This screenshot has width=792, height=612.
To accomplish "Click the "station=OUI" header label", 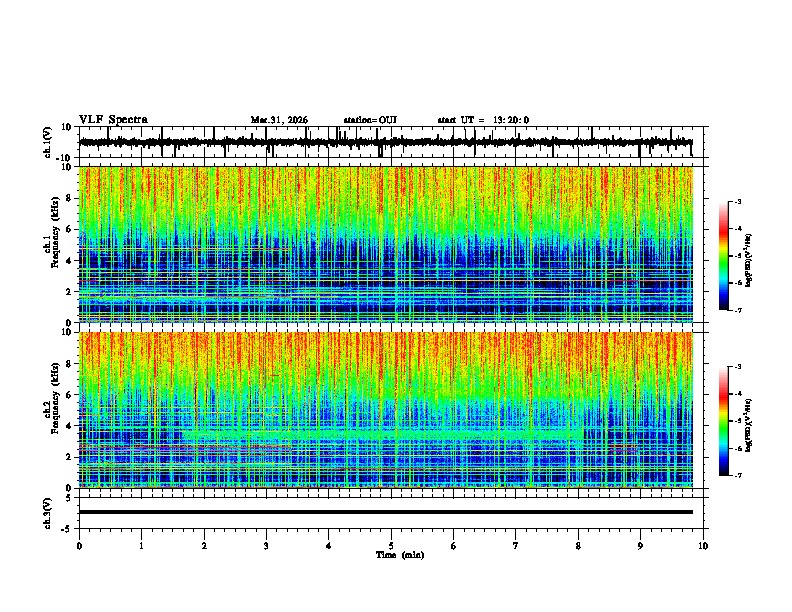I will click(370, 120).
